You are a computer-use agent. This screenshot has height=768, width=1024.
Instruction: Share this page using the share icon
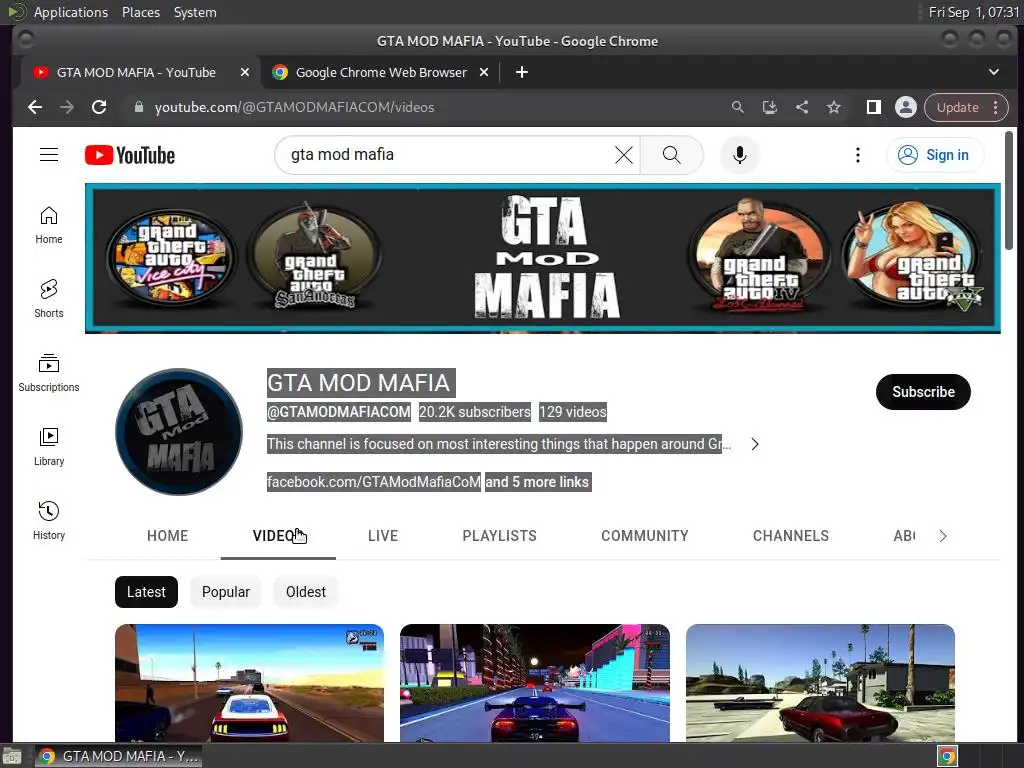(802, 107)
